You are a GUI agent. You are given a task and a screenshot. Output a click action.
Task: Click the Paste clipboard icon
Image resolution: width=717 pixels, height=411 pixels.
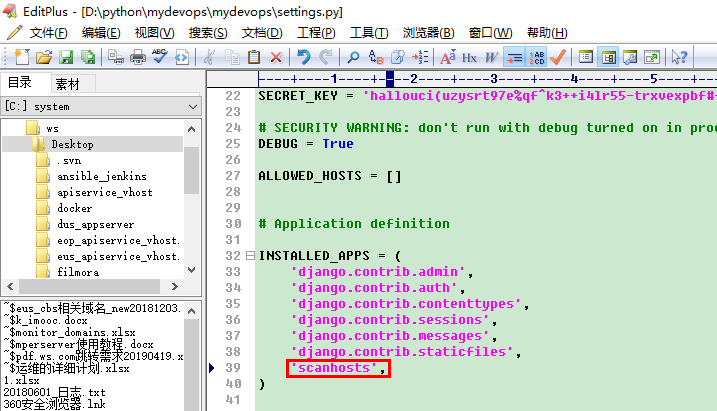(x=254, y=57)
